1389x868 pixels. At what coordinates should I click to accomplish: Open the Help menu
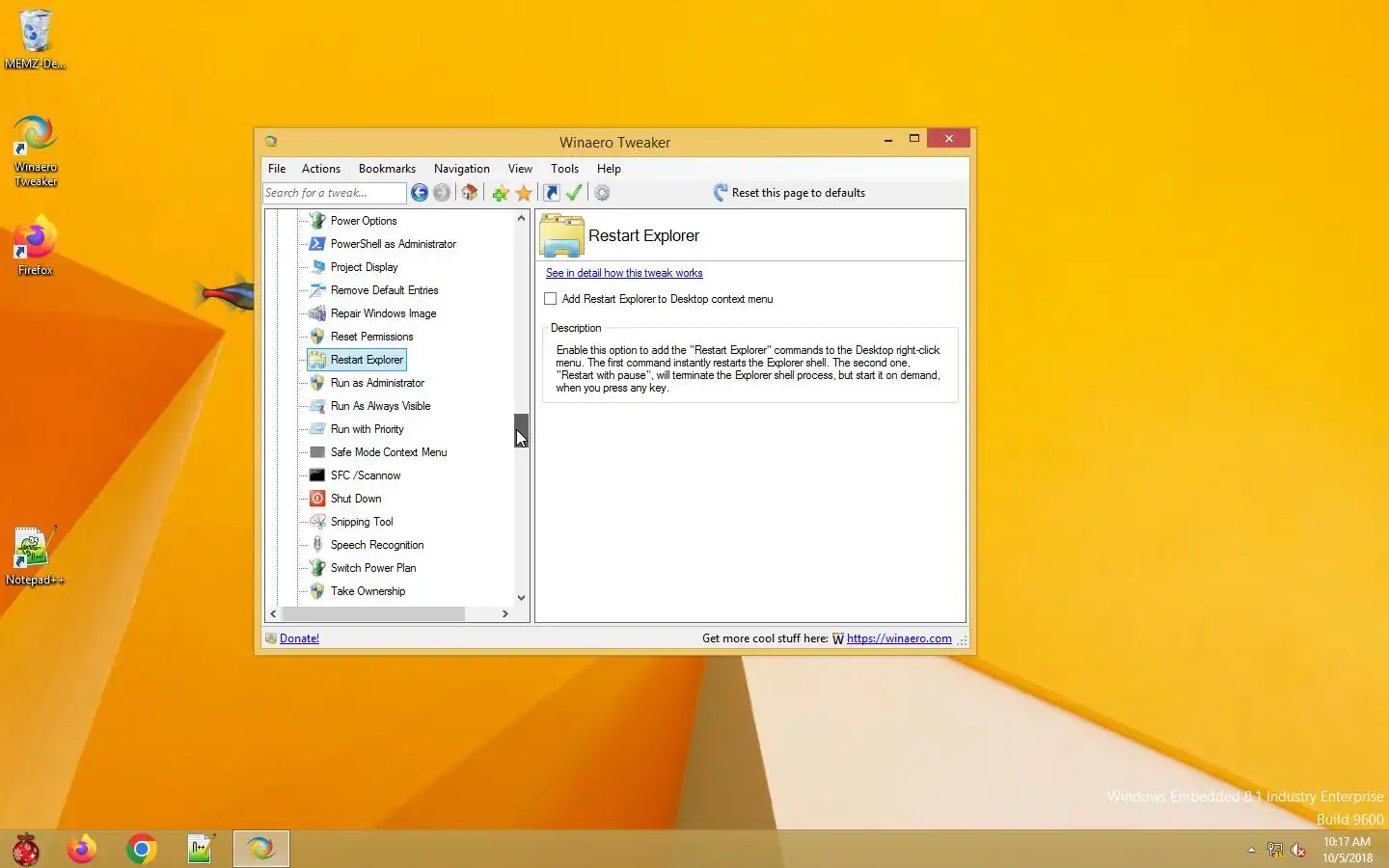[609, 169]
